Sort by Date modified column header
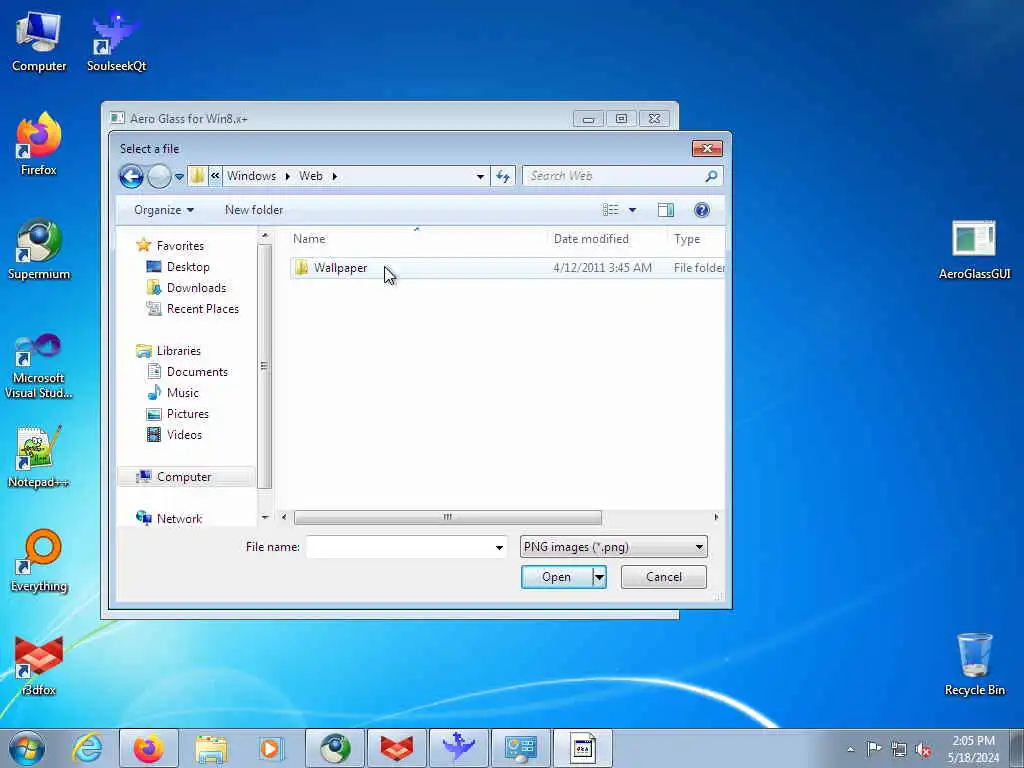 [591, 239]
